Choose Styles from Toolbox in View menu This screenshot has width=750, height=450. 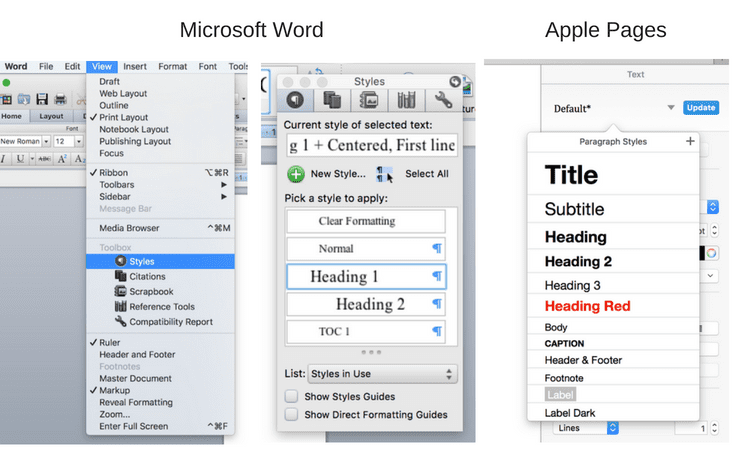(x=160, y=261)
